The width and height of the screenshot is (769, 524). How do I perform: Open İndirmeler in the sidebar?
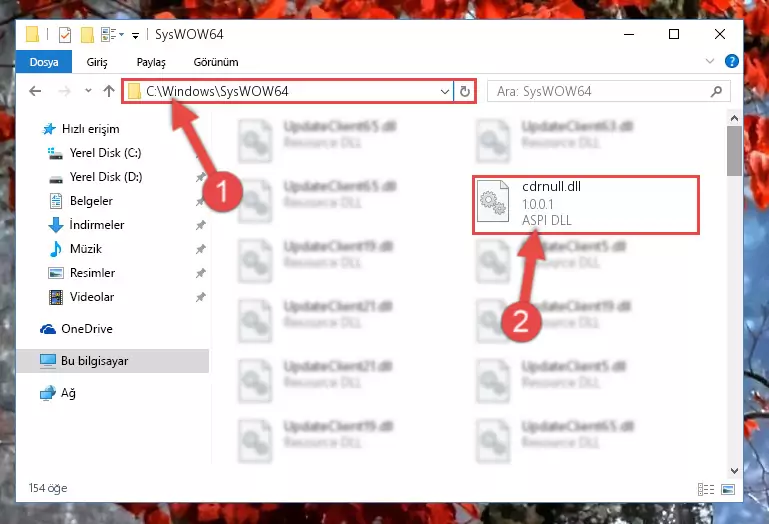(97, 225)
